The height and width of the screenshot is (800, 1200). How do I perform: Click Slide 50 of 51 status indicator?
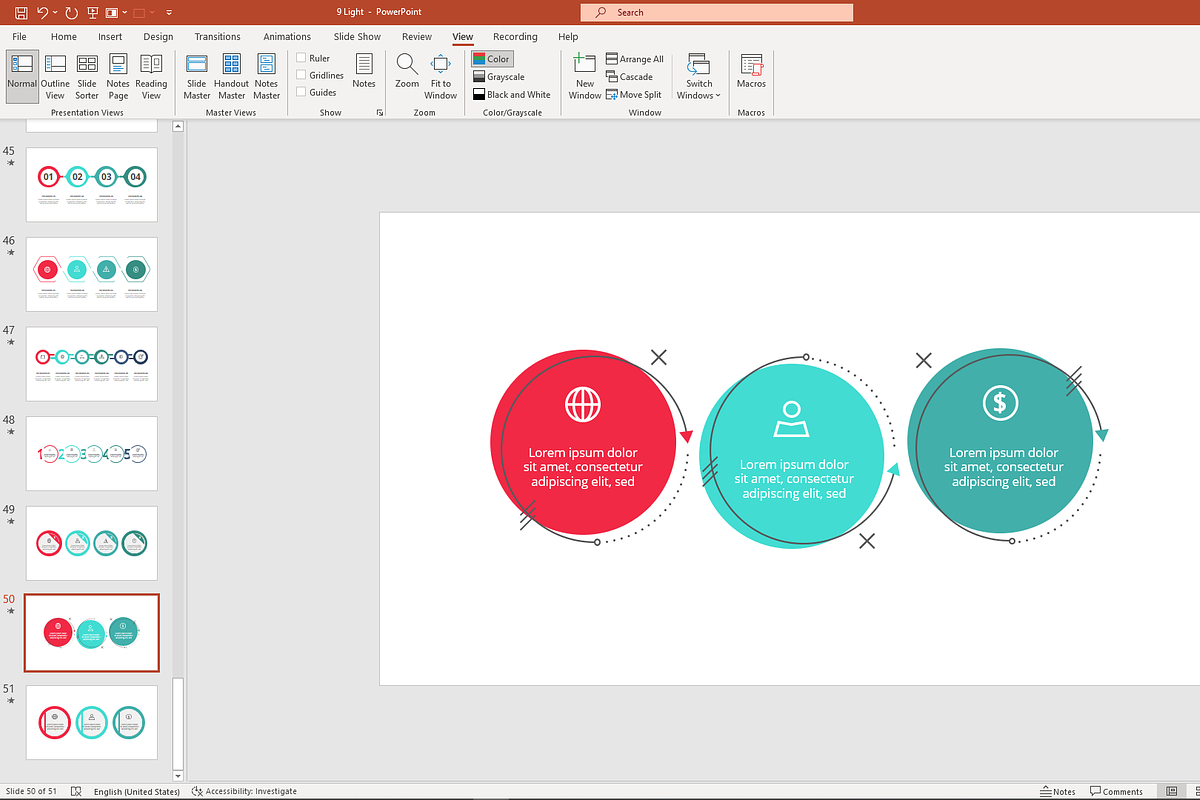pyautogui.click(x=31, y=791)
